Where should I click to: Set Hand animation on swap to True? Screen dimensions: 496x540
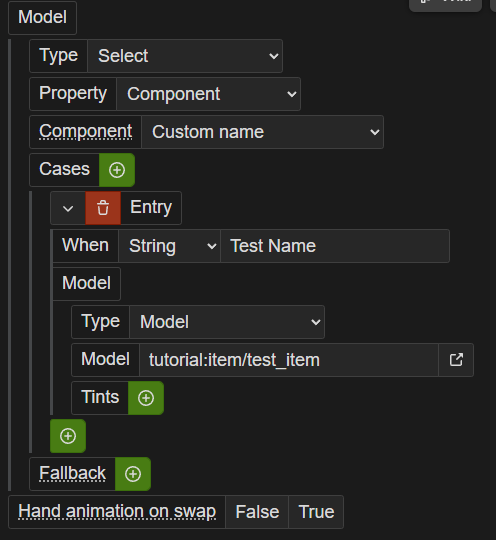point(316,512)
